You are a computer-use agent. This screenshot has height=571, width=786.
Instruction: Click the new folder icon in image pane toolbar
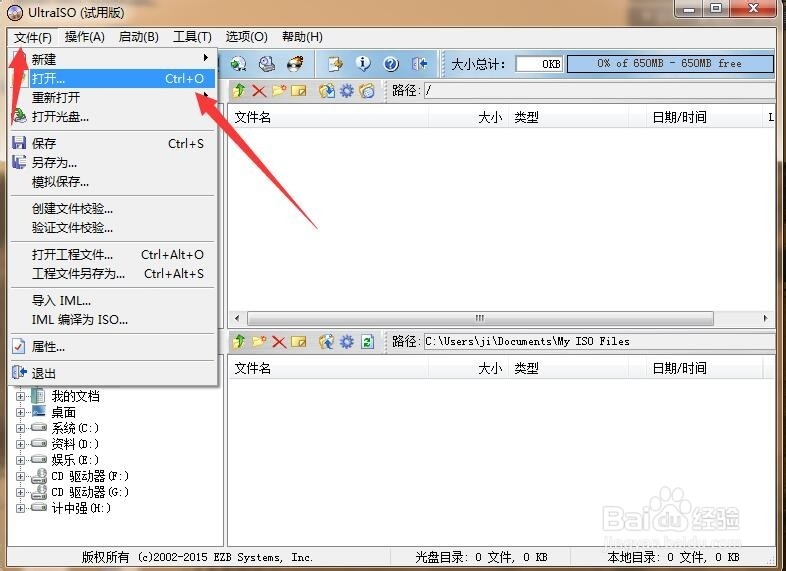pos(279,91)
